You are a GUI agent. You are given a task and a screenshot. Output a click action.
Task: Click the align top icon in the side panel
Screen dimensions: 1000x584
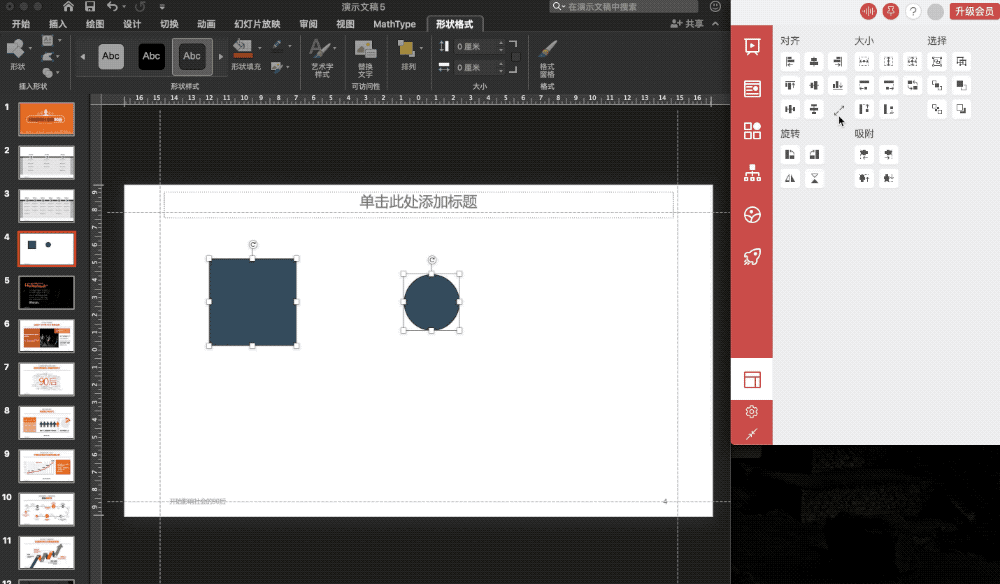[790, 85]
